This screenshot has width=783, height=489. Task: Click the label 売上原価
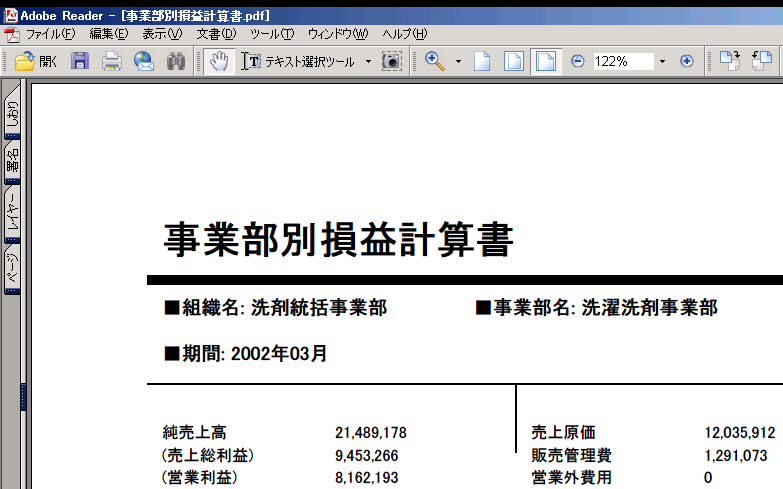(563, 433)
